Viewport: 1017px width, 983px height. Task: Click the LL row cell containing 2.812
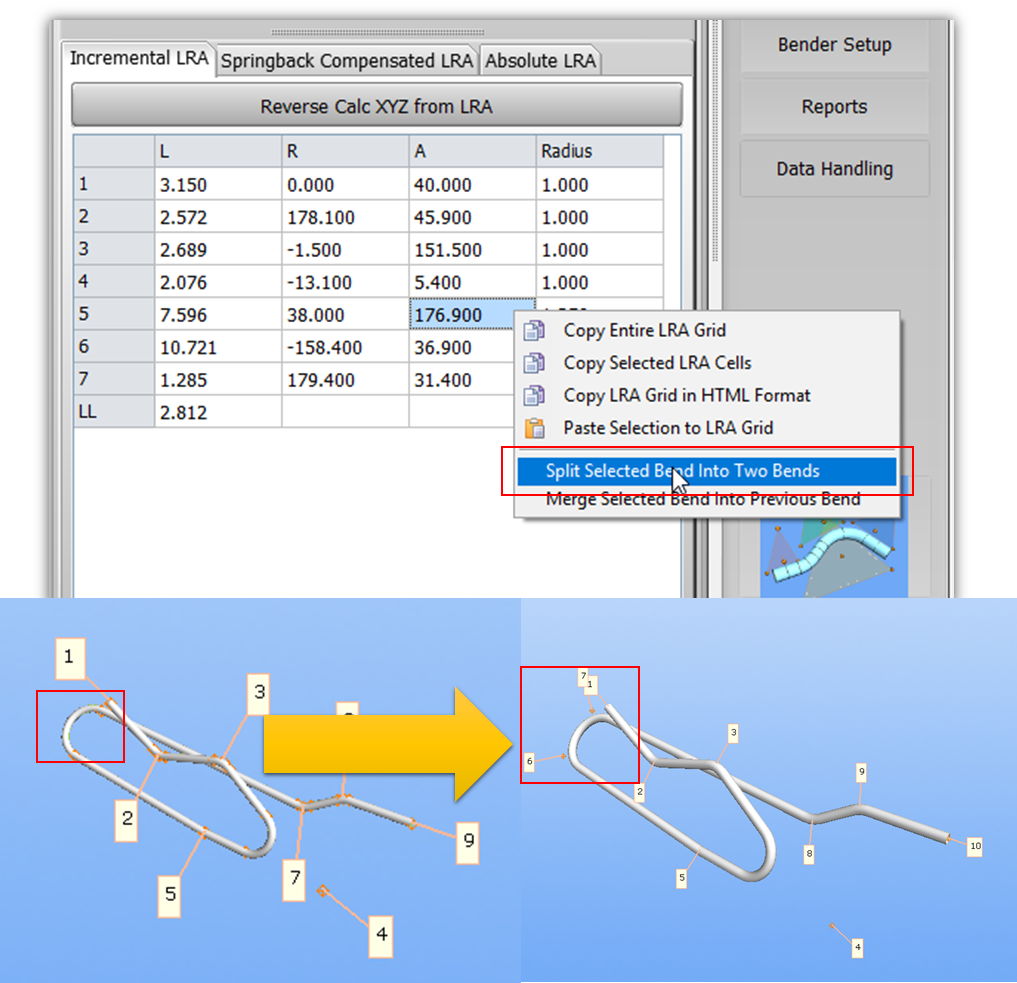(x=217, y=412)
